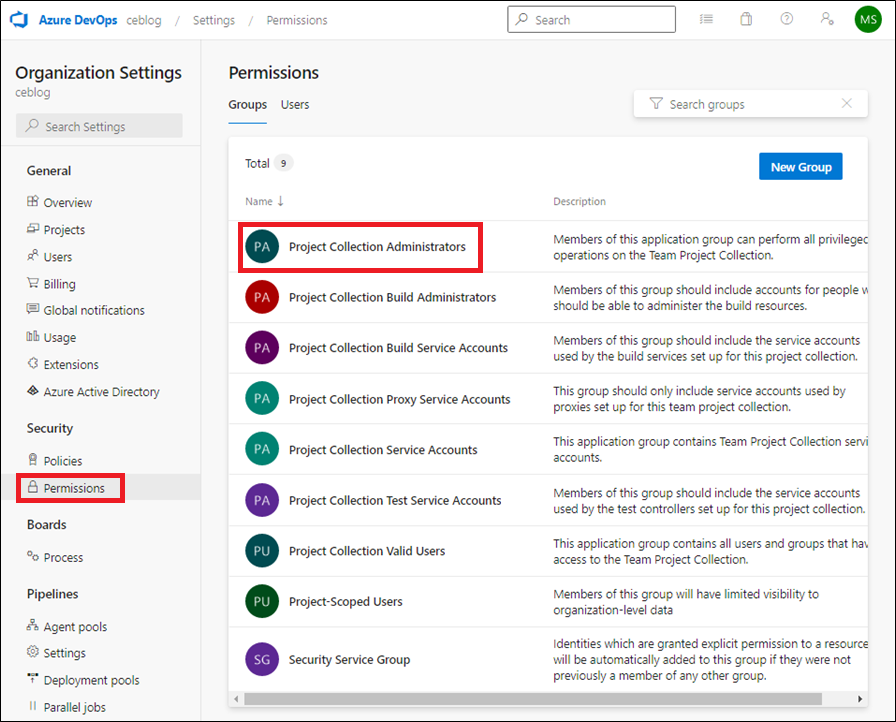Image resolution: width=896 pixels, height=722 pixels.
Task: Open the MS profile avatar
Action: tap(868, 19)
